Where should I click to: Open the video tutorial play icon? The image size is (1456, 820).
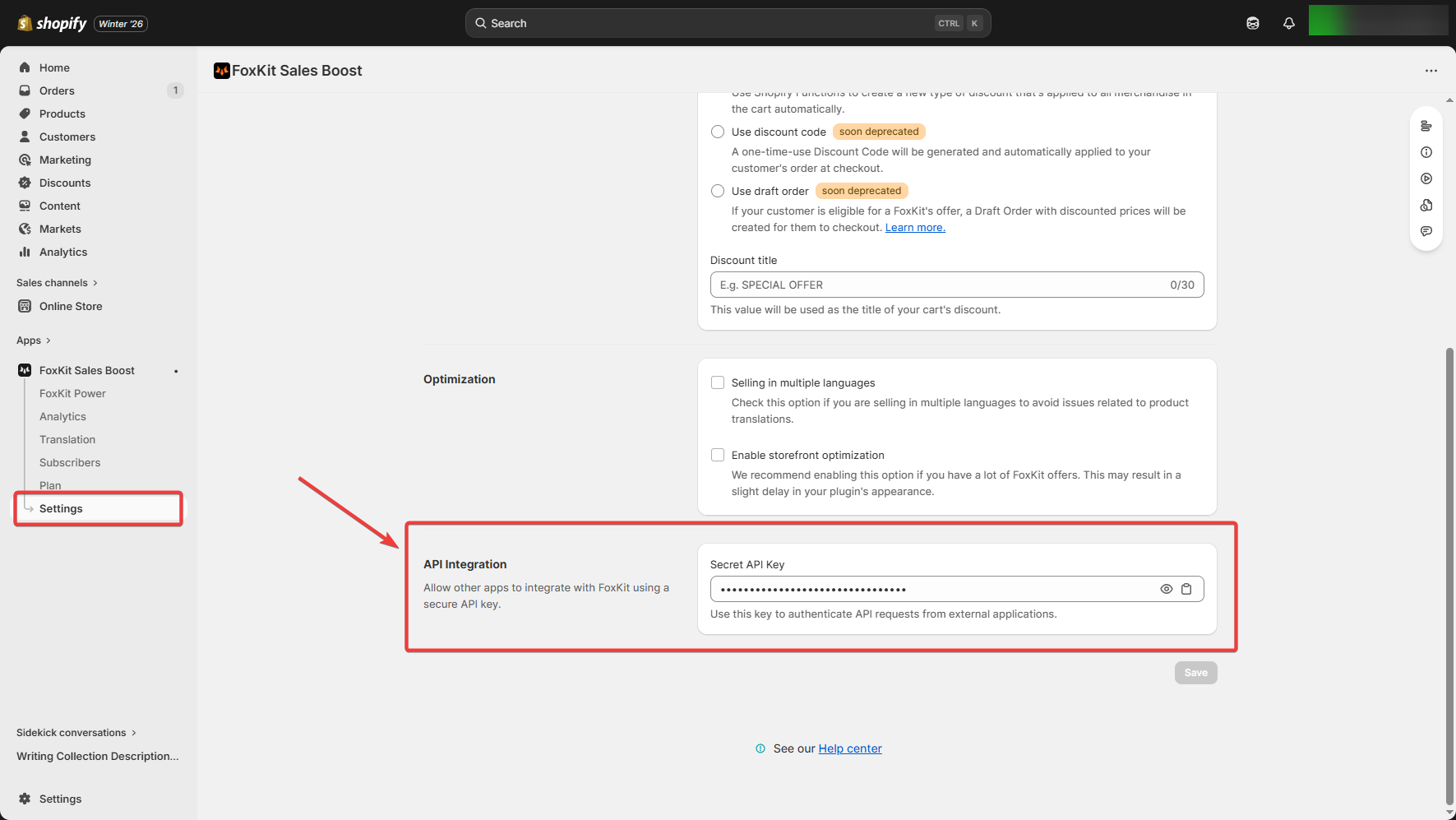1426,178
